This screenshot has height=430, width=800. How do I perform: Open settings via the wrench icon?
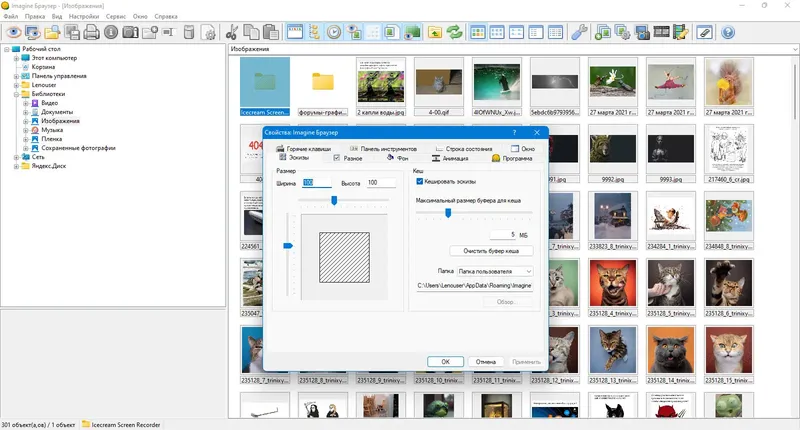[579, 32]
